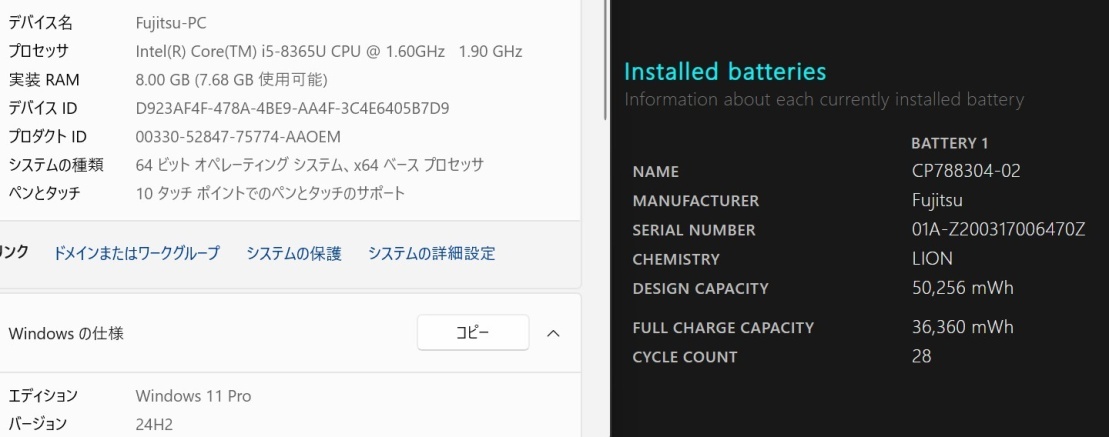The image size is (1109, 437).
Task: Open the システムの保護 link
Action: click(x=294, y=253)
